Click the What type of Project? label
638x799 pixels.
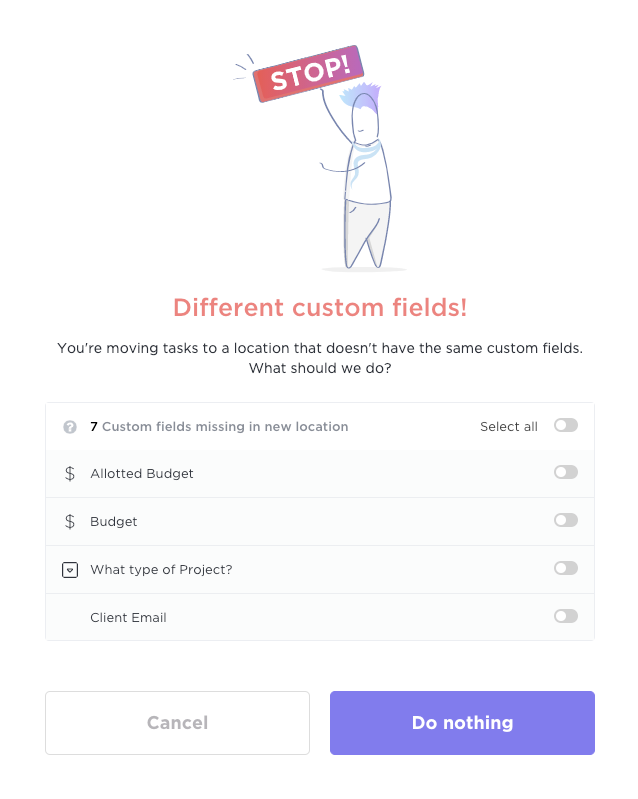tap(161, 570)
